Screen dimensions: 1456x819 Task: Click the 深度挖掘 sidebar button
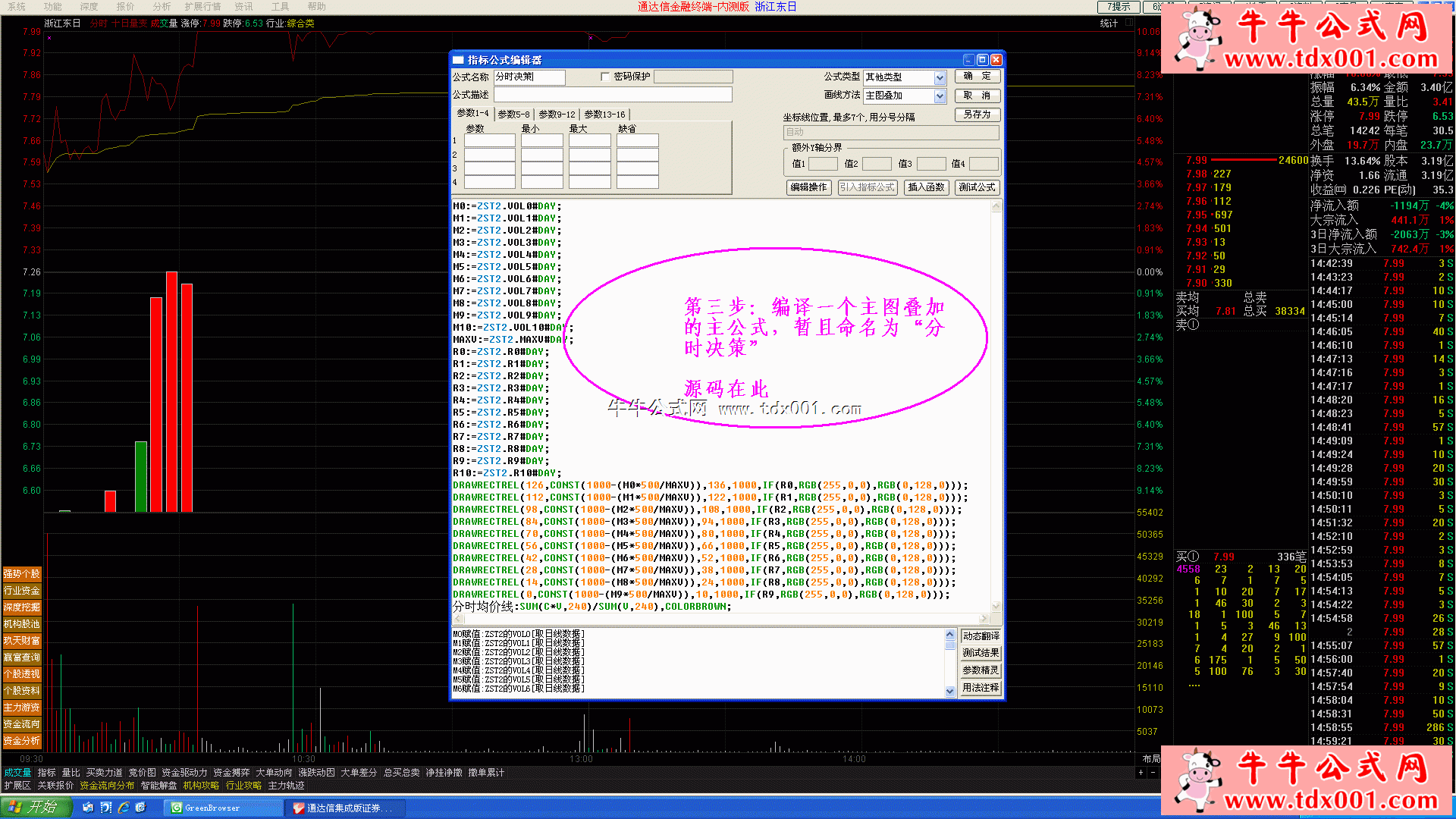22,607
